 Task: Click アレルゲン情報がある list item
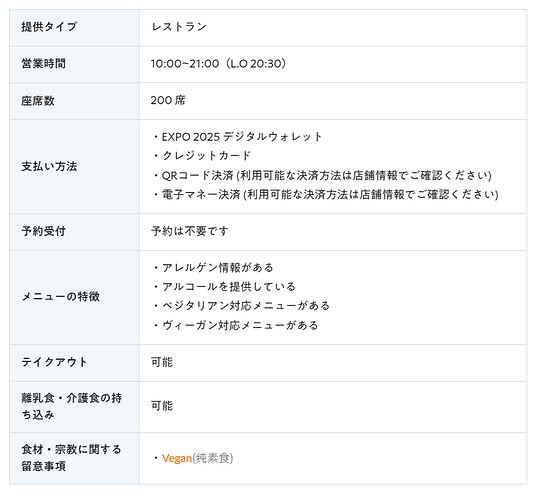pos(213,267)
